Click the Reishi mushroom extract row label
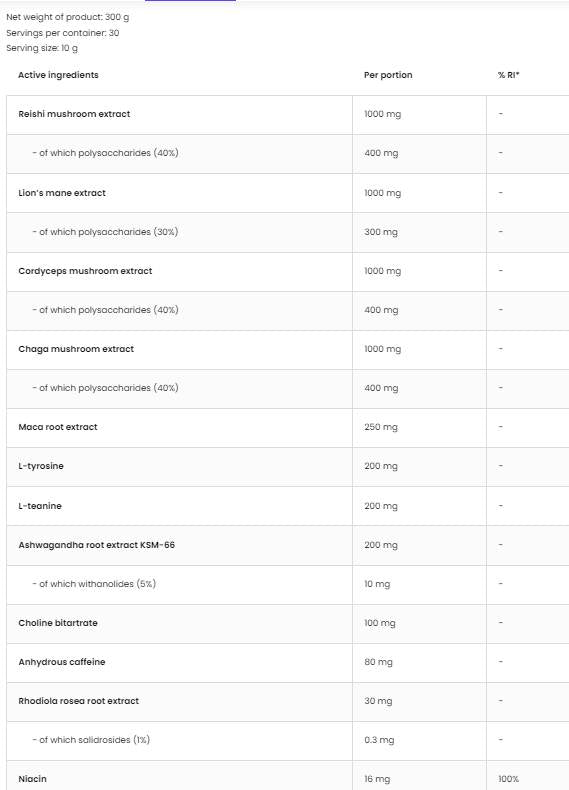Screen dimensions: 569x790 click(x=74, y=114)
